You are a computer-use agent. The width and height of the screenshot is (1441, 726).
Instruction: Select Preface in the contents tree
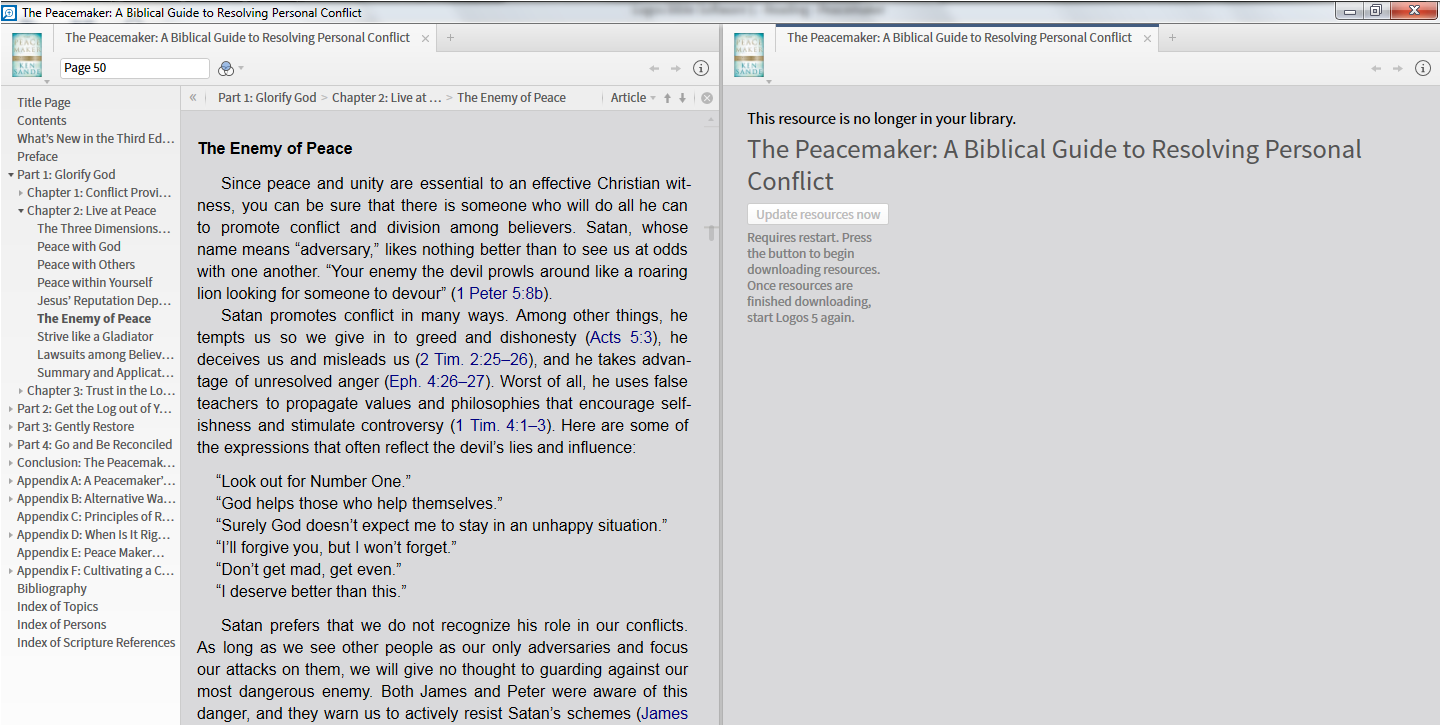click(x=38, y=157)
